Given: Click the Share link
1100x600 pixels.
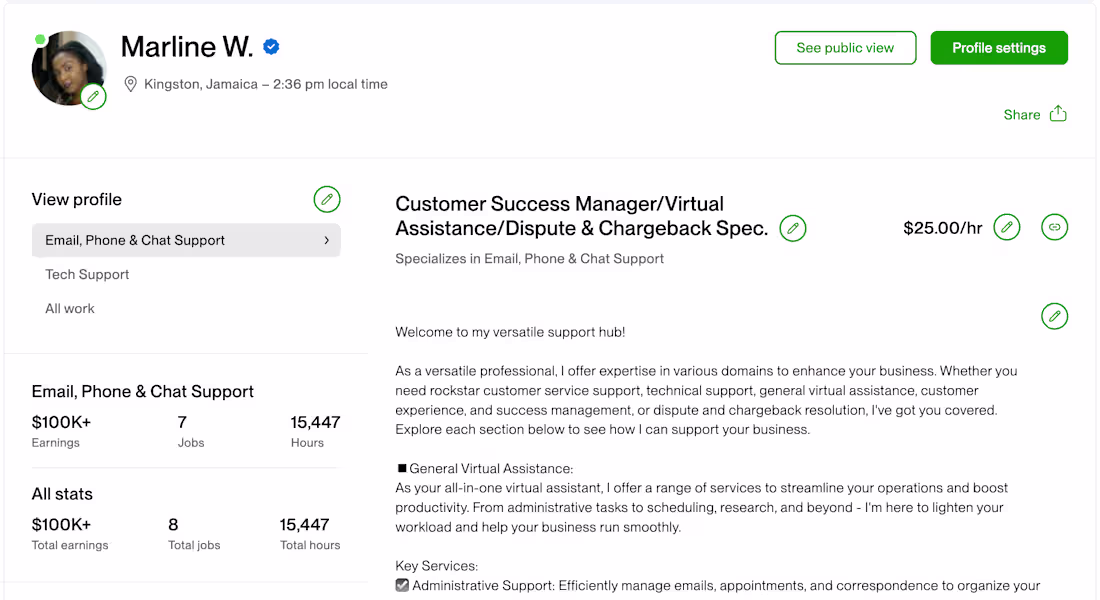Looking at the screenshot, I should point(1022,115).
